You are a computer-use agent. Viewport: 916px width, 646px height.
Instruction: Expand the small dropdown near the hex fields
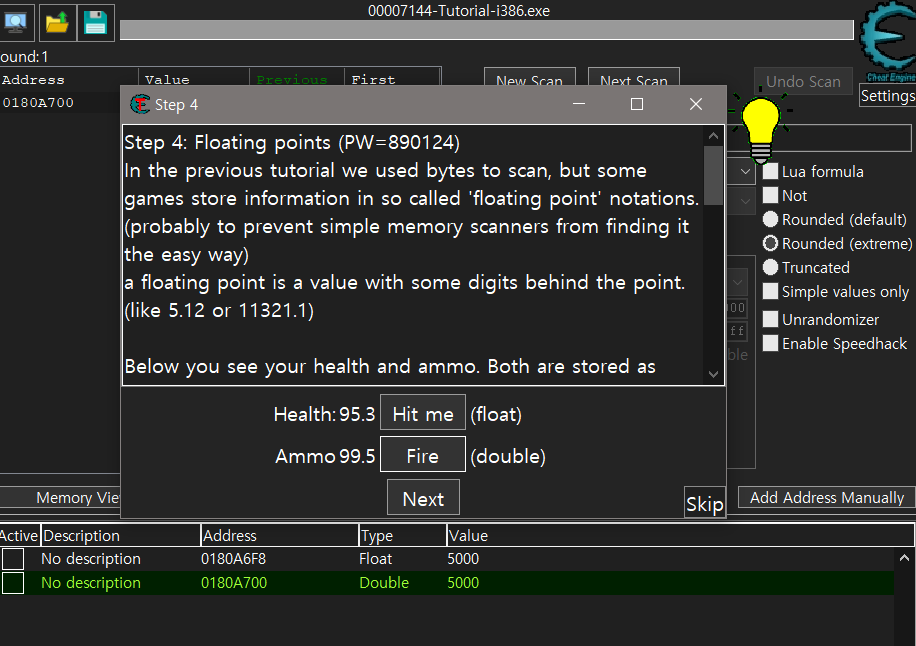tap(738, 280)
